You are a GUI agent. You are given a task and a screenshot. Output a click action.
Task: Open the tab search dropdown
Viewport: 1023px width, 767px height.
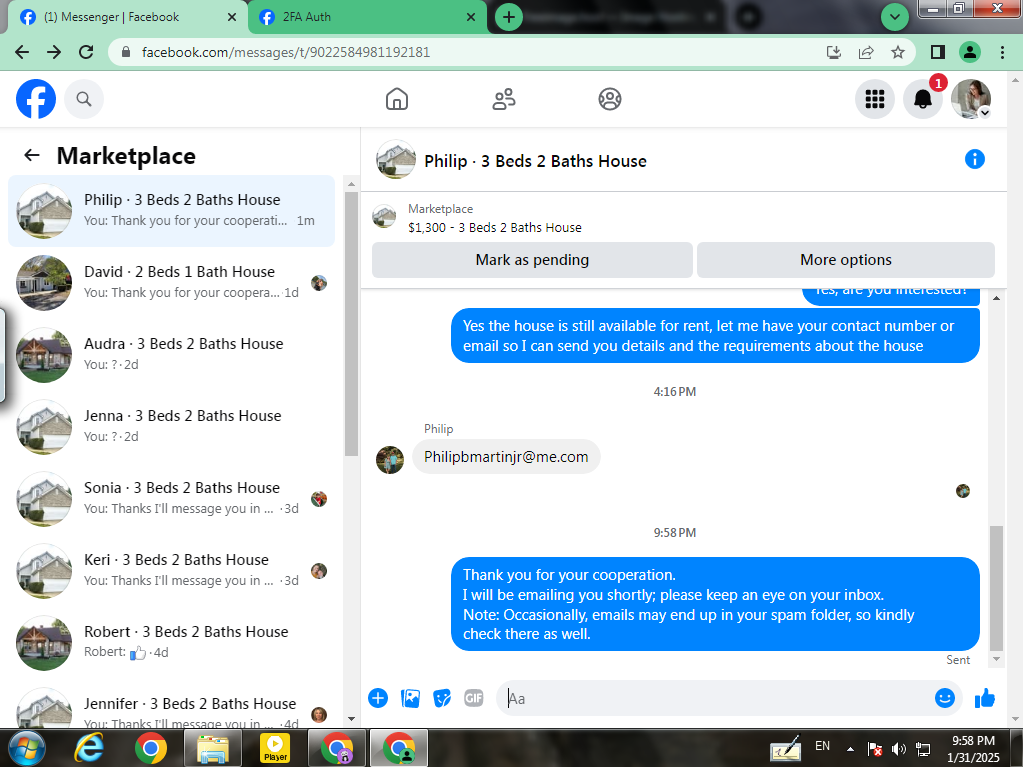pos(895,17)
